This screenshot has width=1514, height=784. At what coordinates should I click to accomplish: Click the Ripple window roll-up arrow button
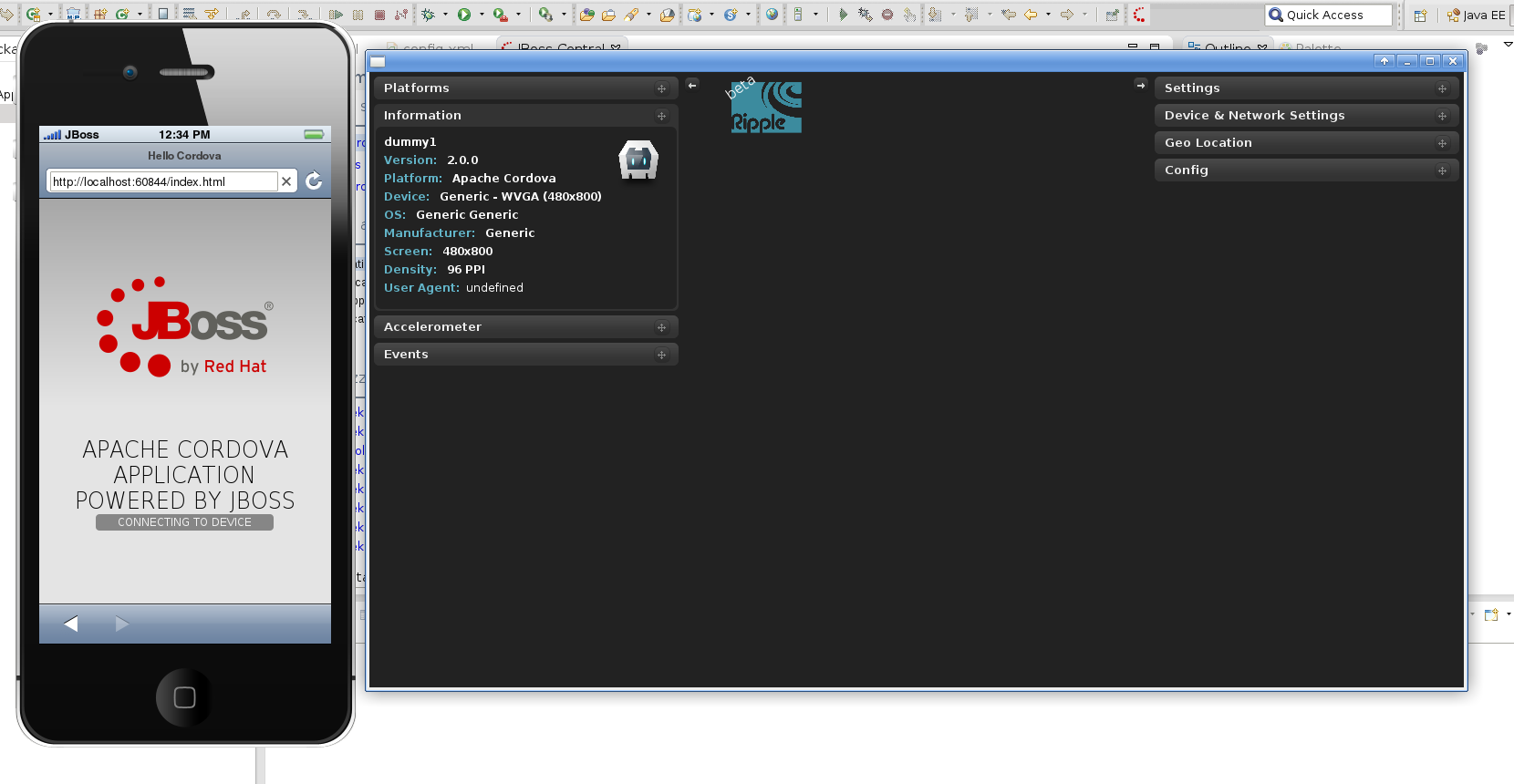coord(1384,61)
